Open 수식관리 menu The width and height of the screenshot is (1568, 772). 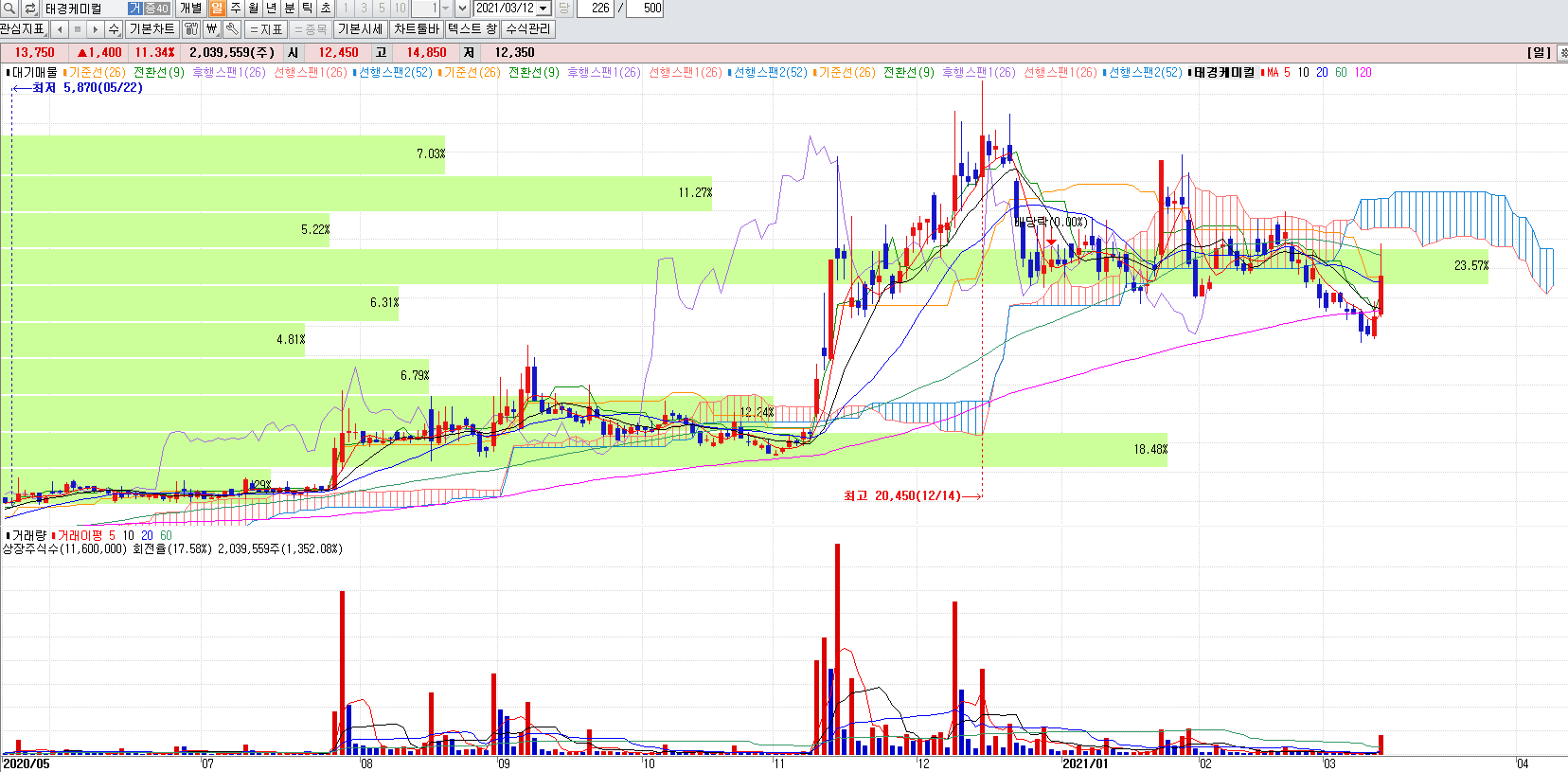click(528, 28)
